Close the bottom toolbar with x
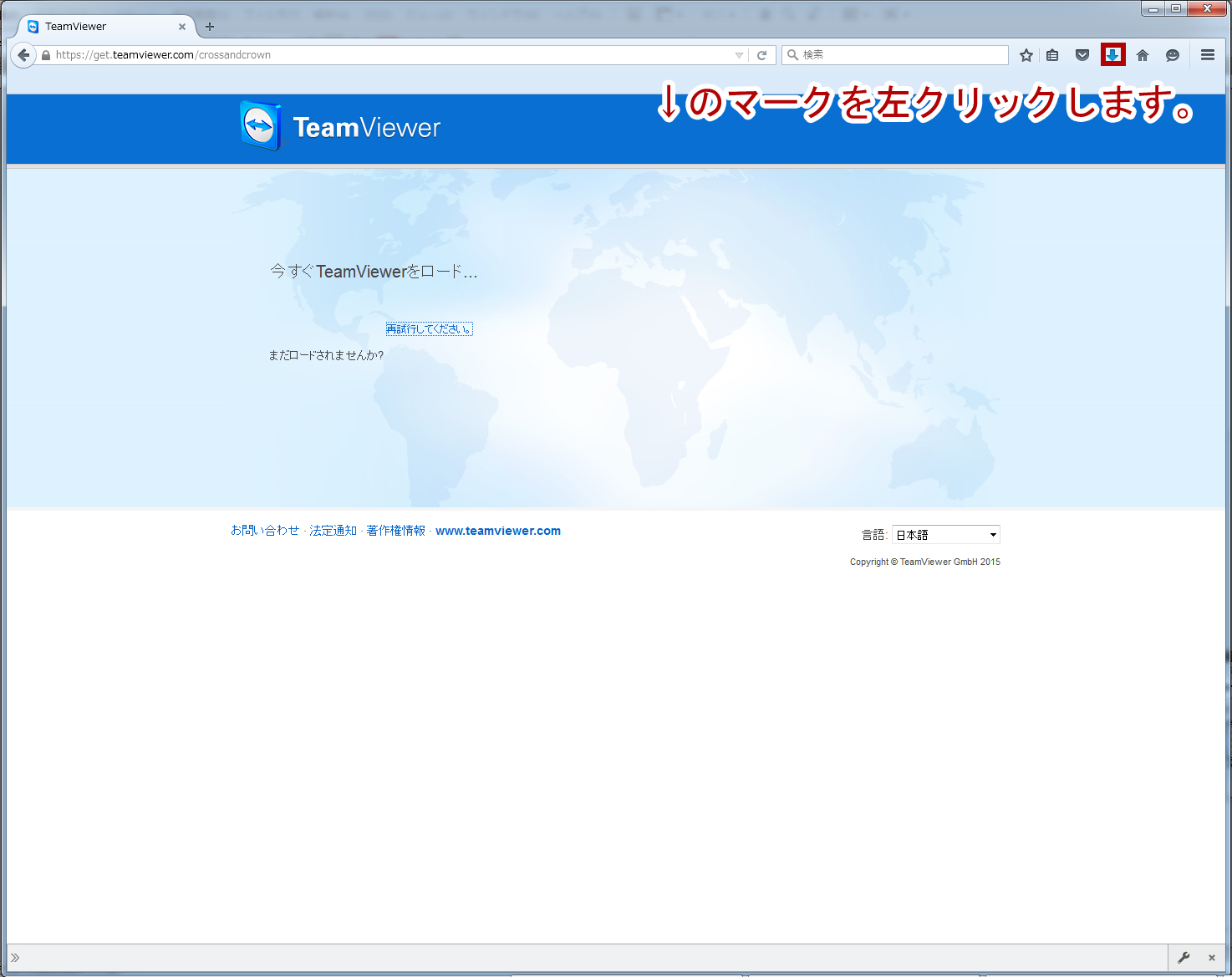1232x977 pixels. pos(1212,958)
